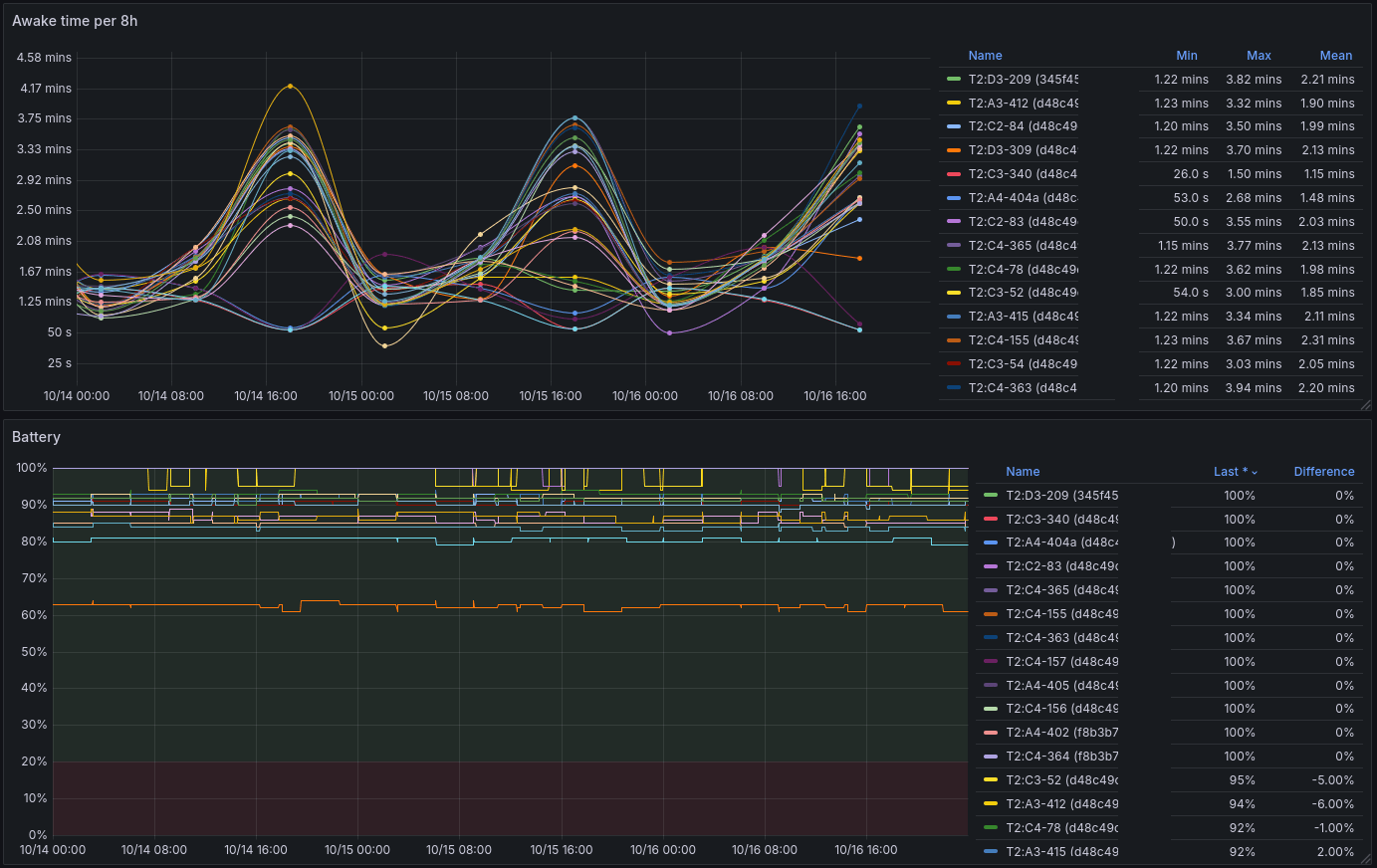Click red series icon beside T2:C3-340 in Battery legend

(990, 520)
